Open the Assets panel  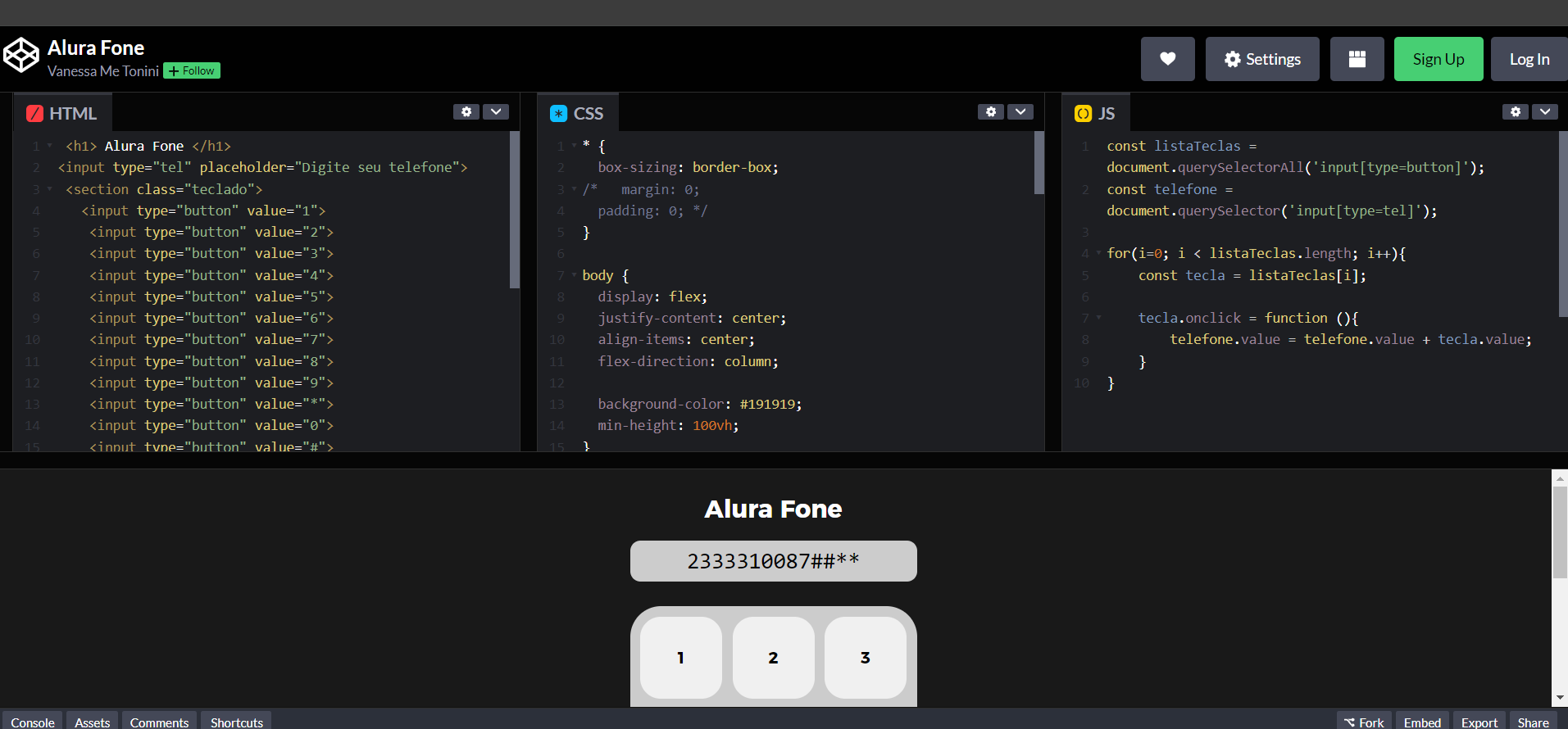click(x=93, y=722)
